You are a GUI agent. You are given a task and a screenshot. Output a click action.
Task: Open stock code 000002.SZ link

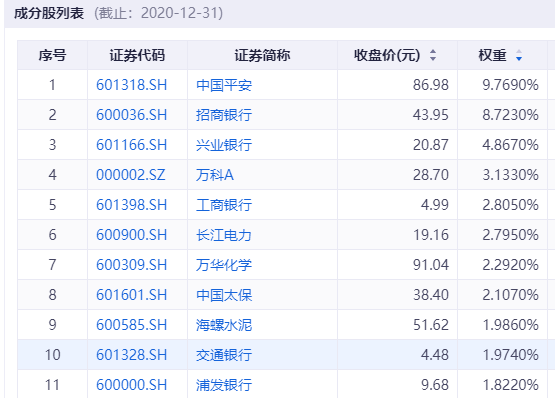coord(131,175)
